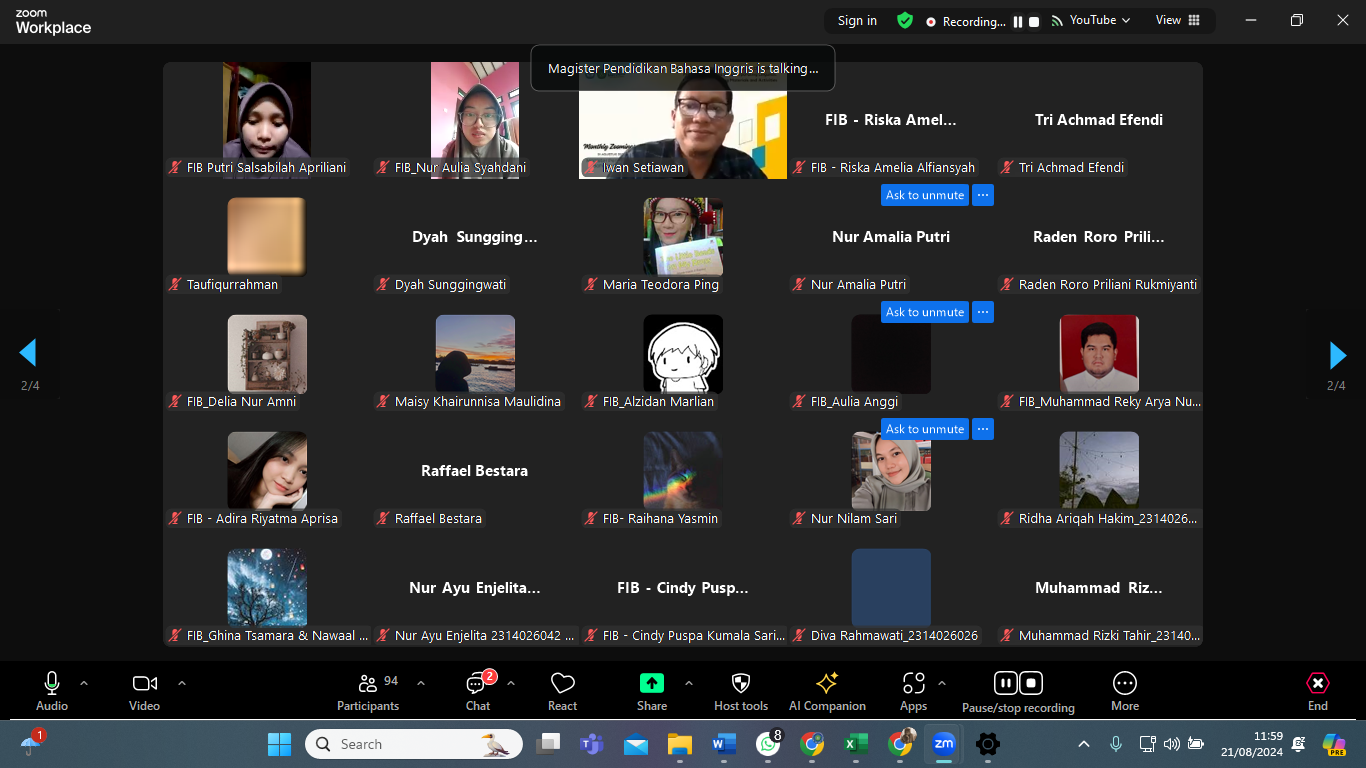Click Ask to unmute for Riska Amelia

pos(925,195)
